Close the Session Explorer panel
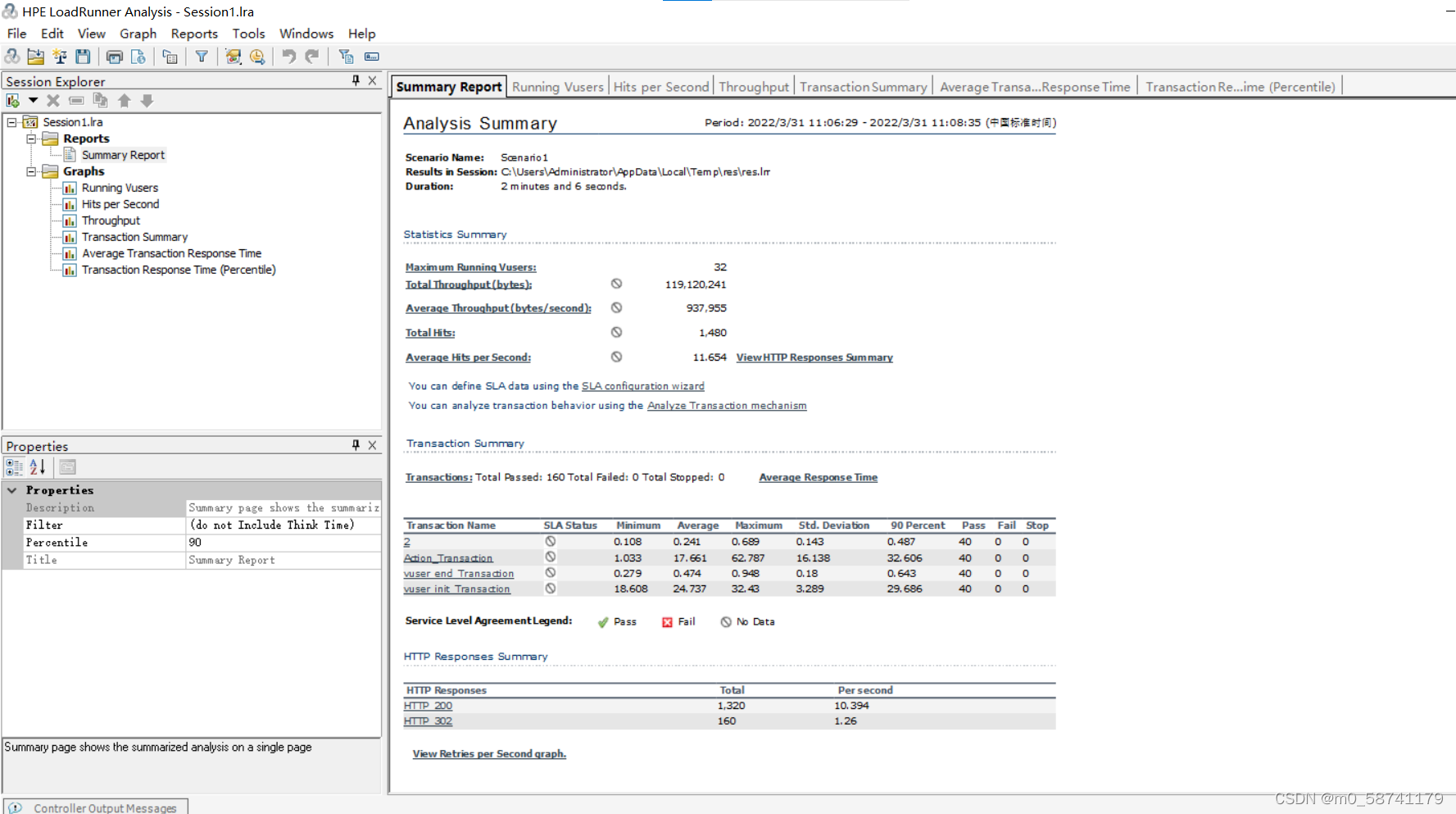Viewport: 1456px width, 814px height. click(x=373, y=80)
